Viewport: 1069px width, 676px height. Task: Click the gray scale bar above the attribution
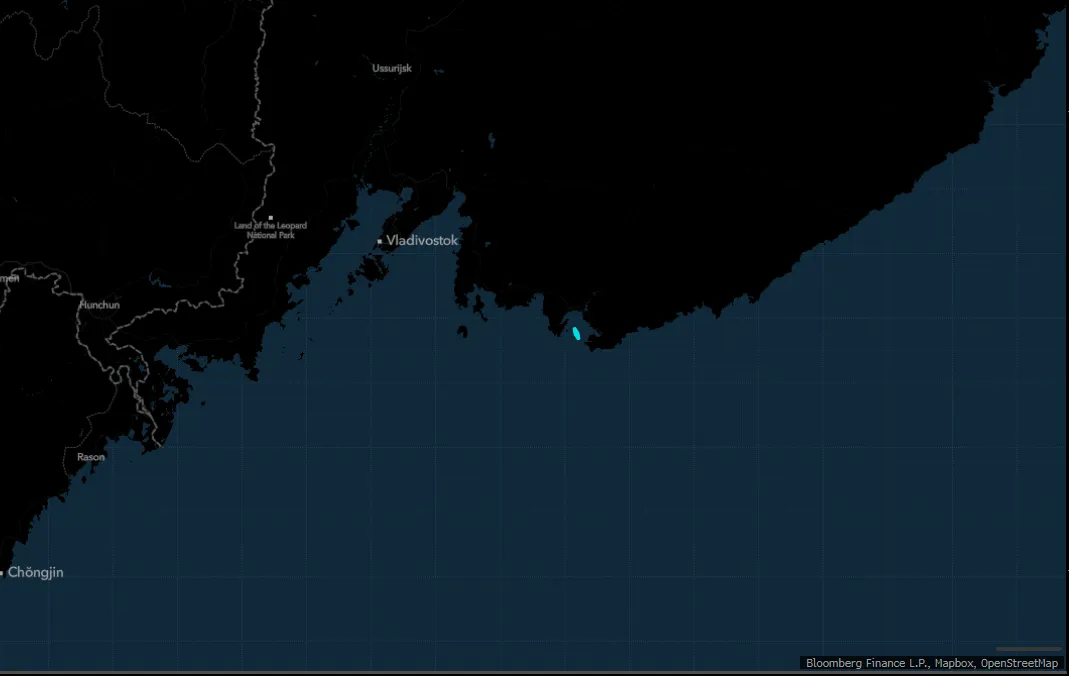[x=1029, y=649]
